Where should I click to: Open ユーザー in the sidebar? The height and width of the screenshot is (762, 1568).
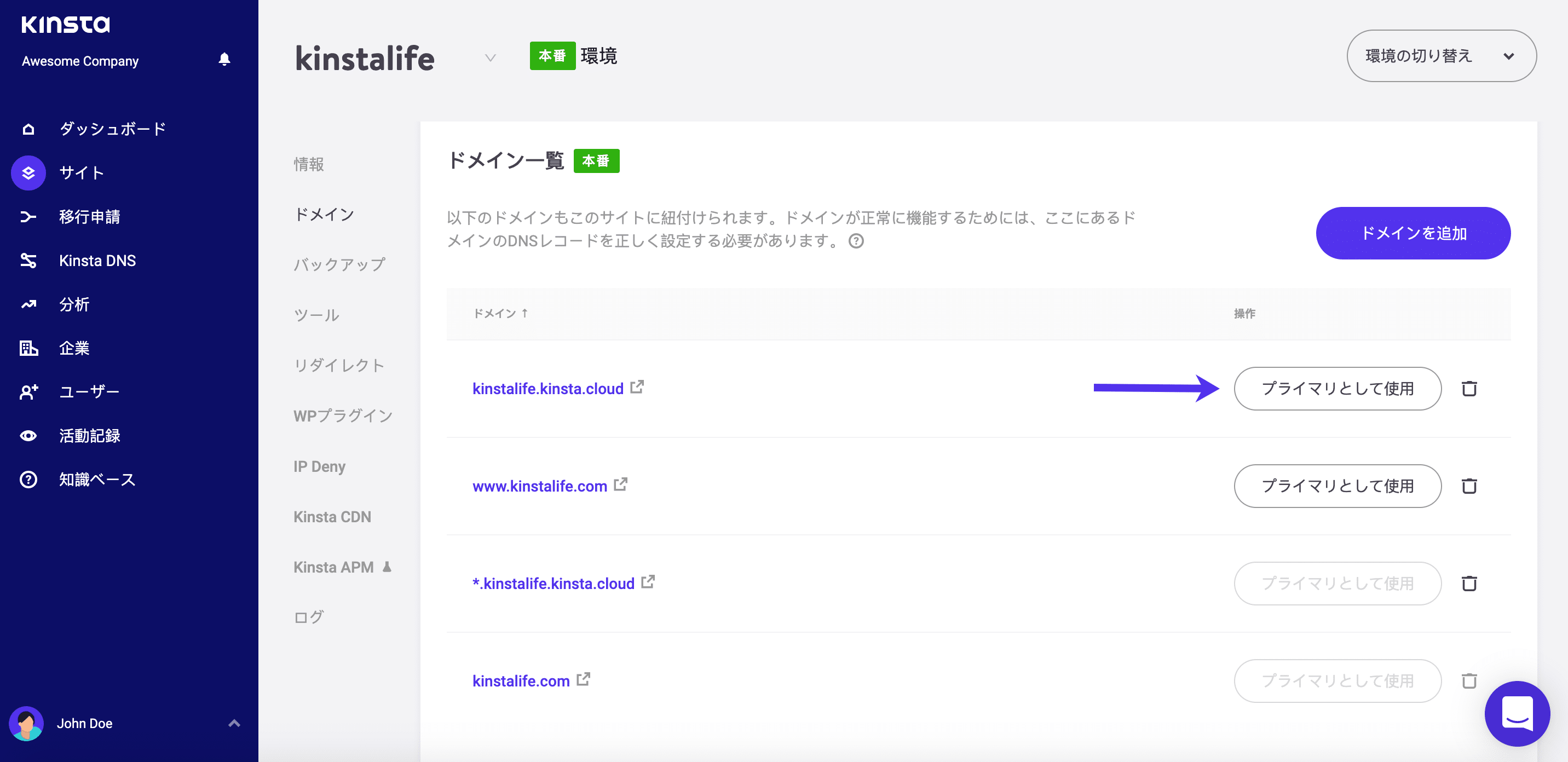89,392
